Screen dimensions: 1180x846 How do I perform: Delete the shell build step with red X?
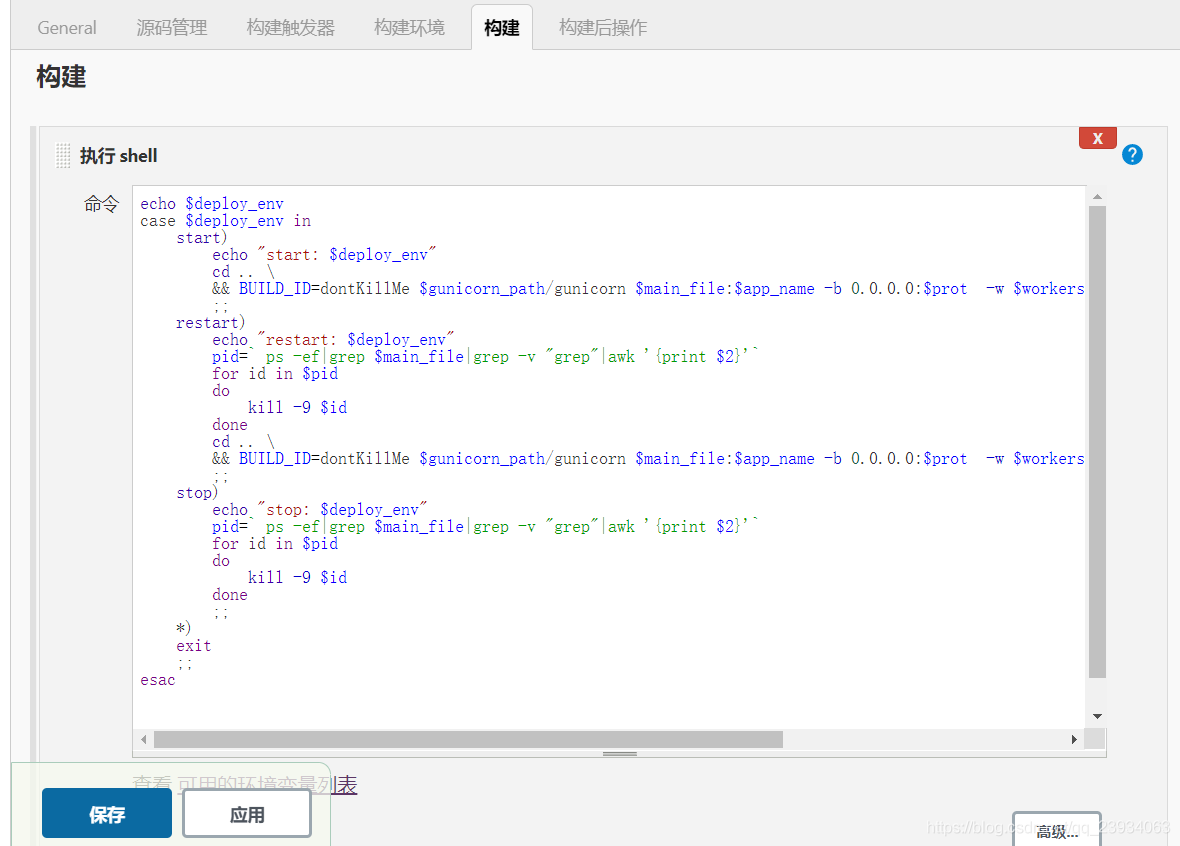point(1097,138)
